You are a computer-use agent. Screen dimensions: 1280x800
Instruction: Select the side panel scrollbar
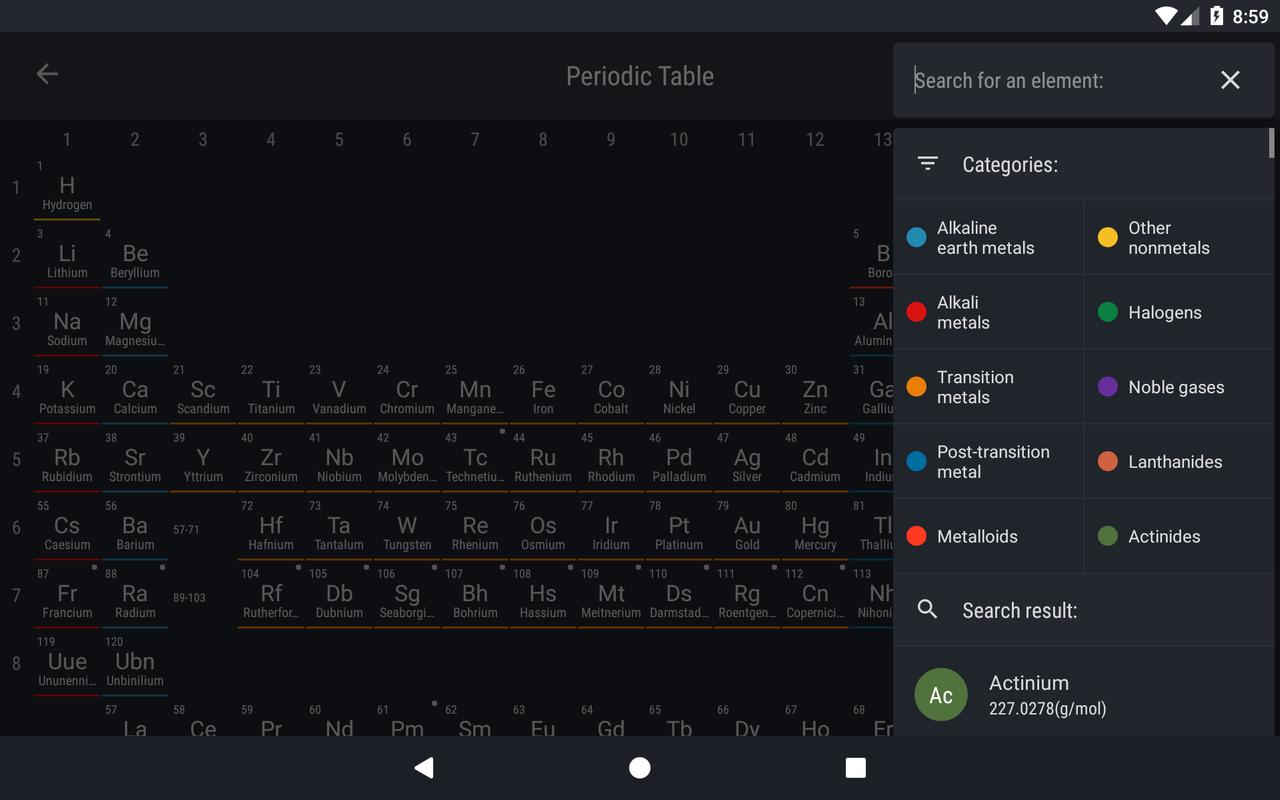(x=1271, y=143)
